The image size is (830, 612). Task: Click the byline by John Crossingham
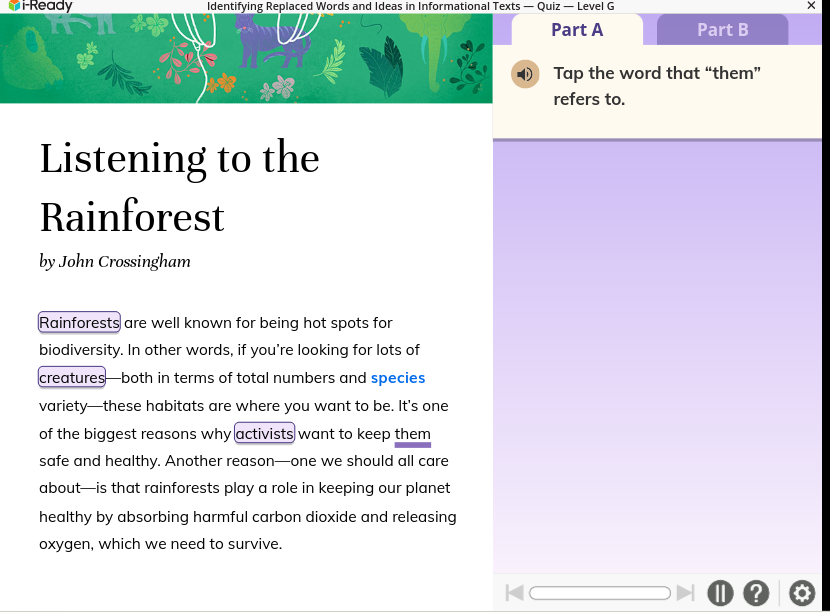click(x=115, y=262)
